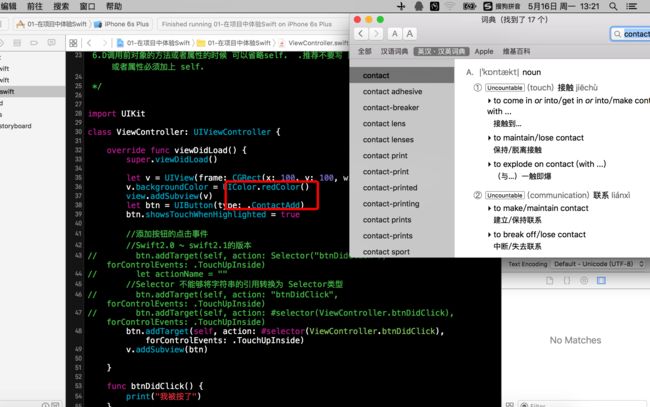Select .storyboard file in navigator

(x=16, y=126)
